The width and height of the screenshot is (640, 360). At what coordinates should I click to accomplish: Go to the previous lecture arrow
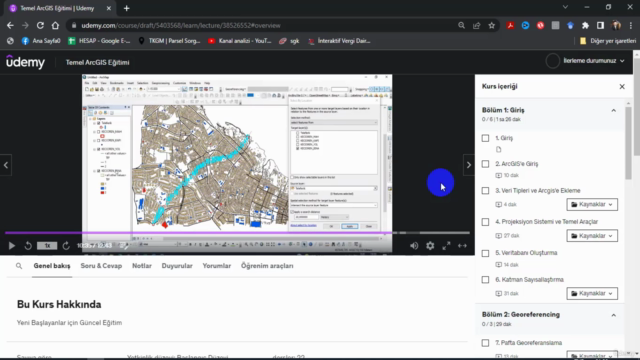coord(6,165)
